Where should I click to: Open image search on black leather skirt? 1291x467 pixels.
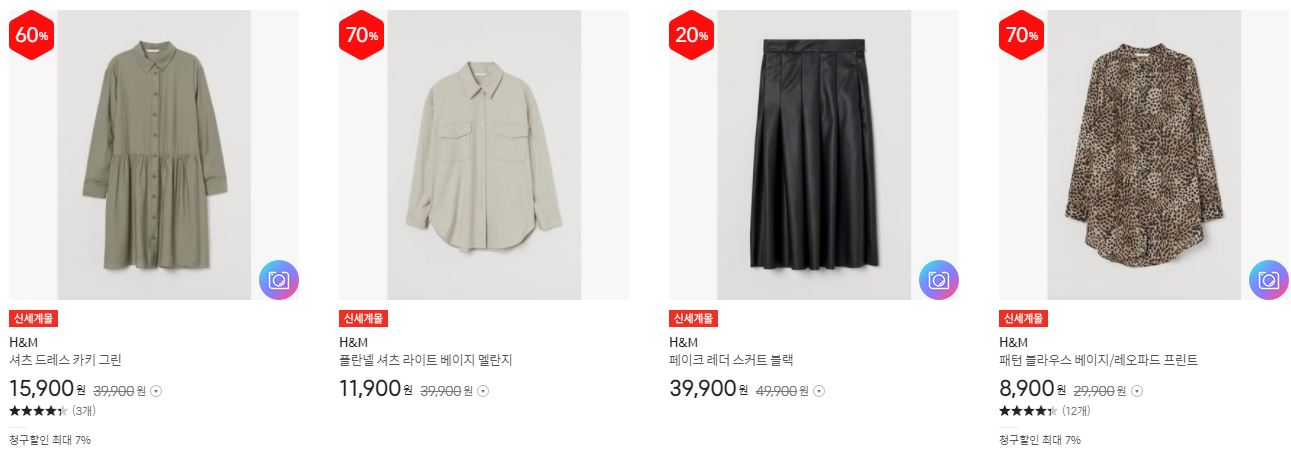click(x=939, y=280)
